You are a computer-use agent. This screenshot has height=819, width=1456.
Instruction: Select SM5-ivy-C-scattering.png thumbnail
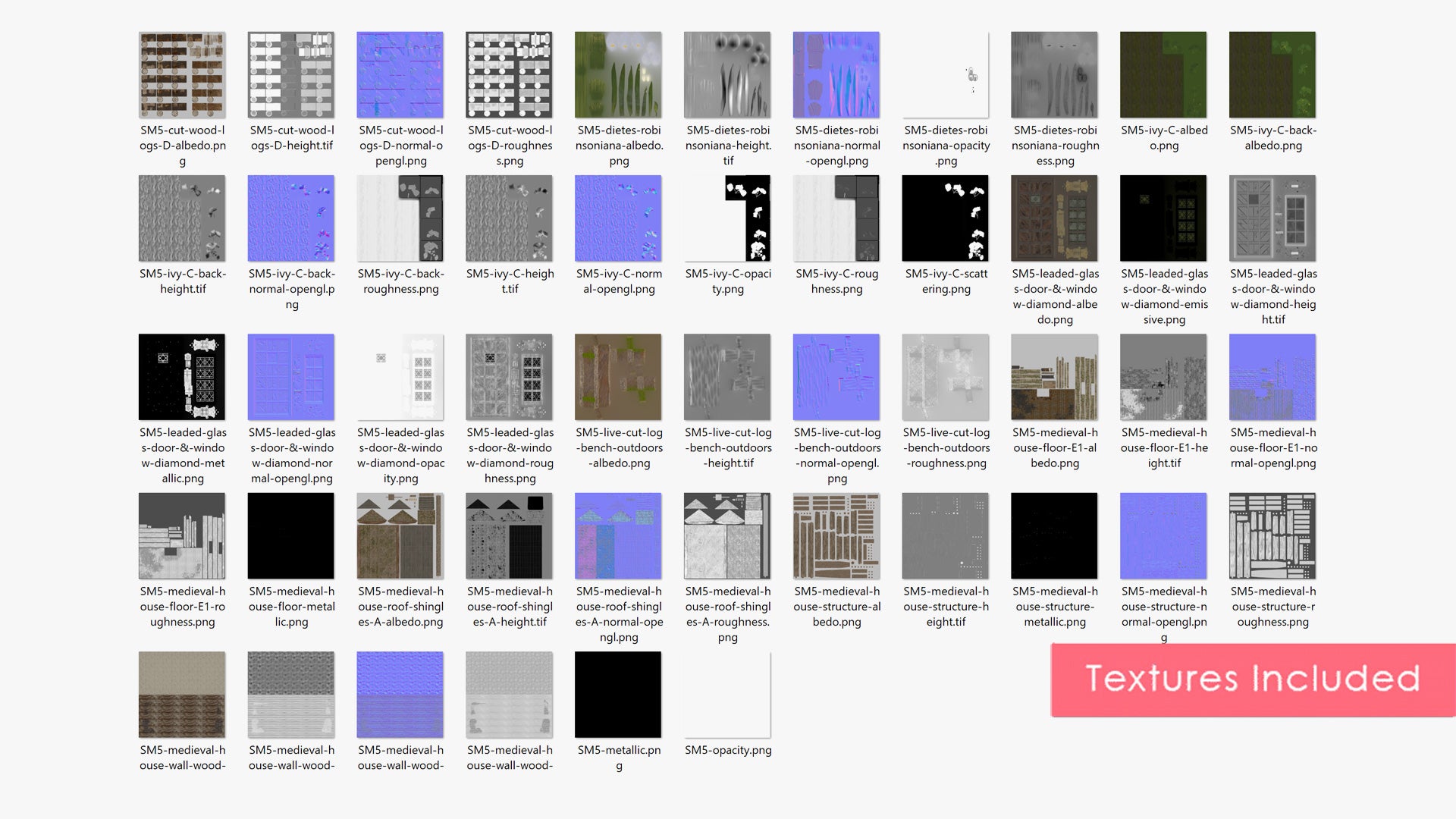(x=946, y=218)
